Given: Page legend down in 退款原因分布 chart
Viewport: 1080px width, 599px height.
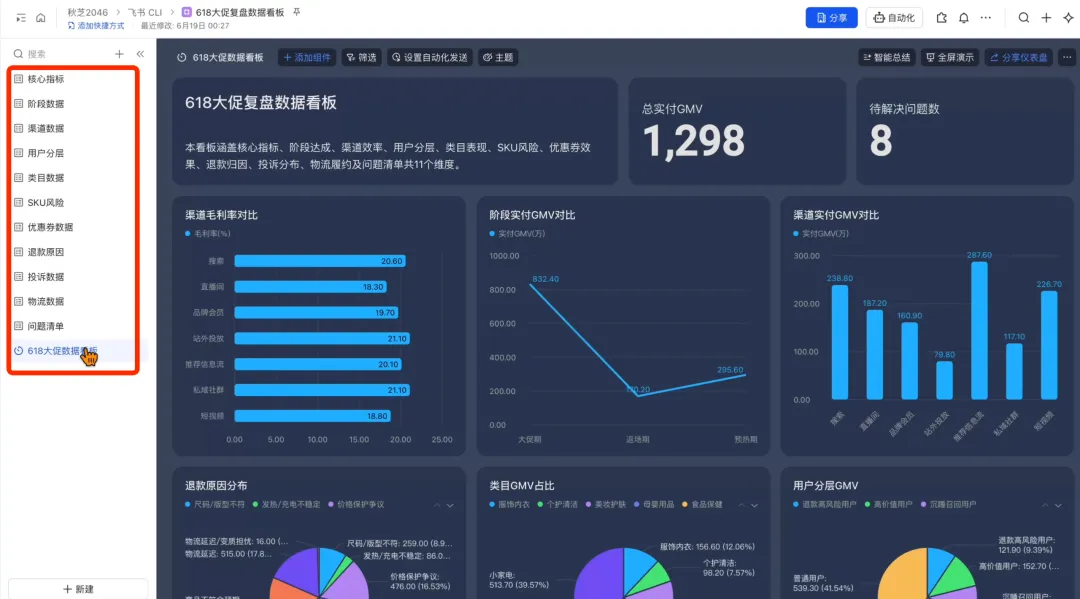Looking at the screenshot, I should coord(450,505).
